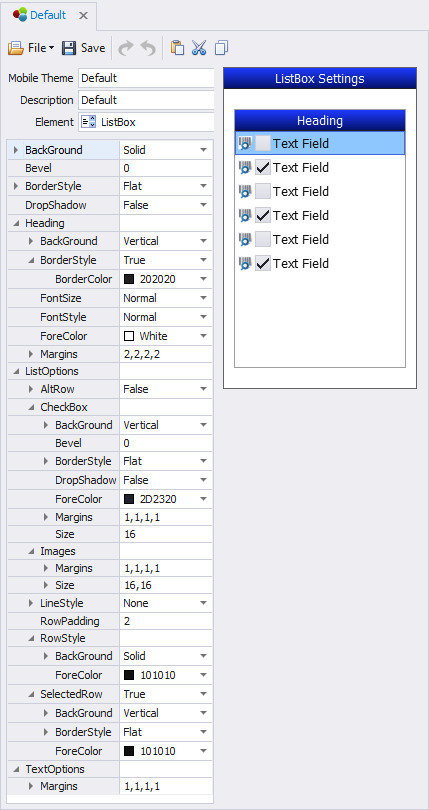Viewport: 429px width, 810px height.
Task: Click the redo arrow icon
Action: click(126, 49)
